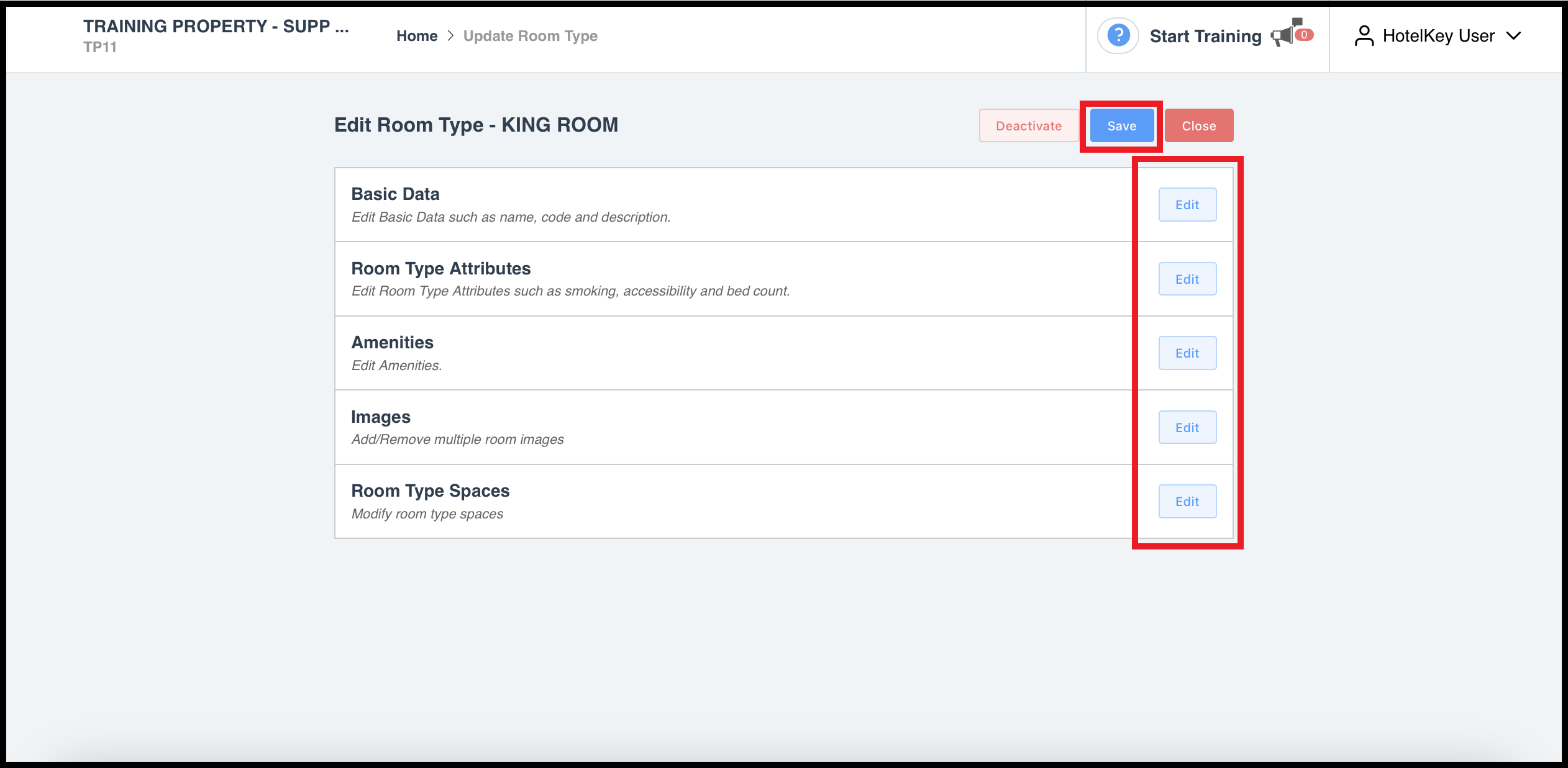Image resolution: width=1568 pixels, height=768 pixels.
Task: Save the KING ROOM room type changes
Action: [x=1121, y=125]
